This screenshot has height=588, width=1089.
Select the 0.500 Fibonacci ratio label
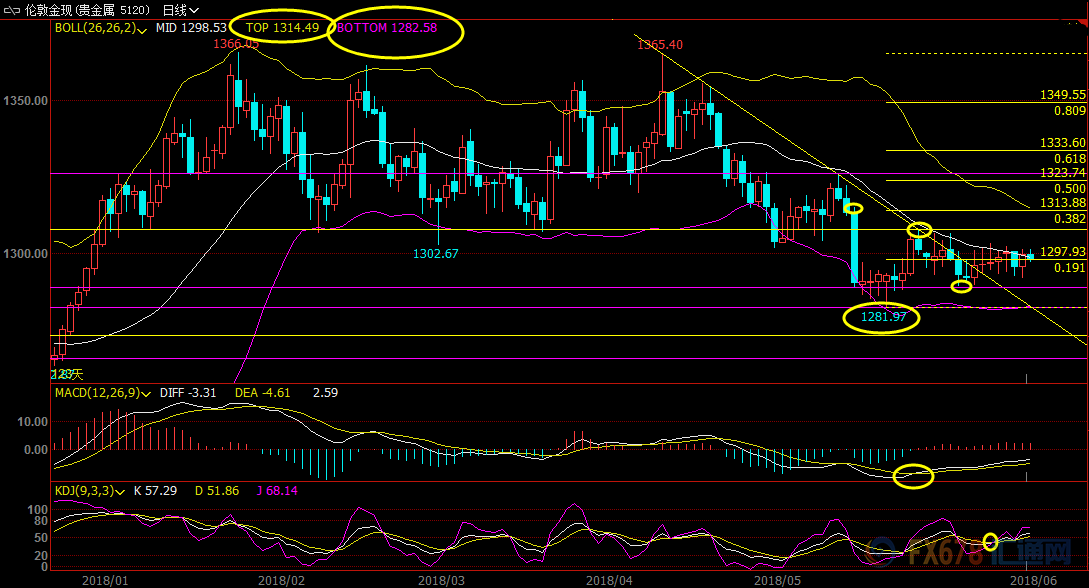click(x=1070, y=188)
